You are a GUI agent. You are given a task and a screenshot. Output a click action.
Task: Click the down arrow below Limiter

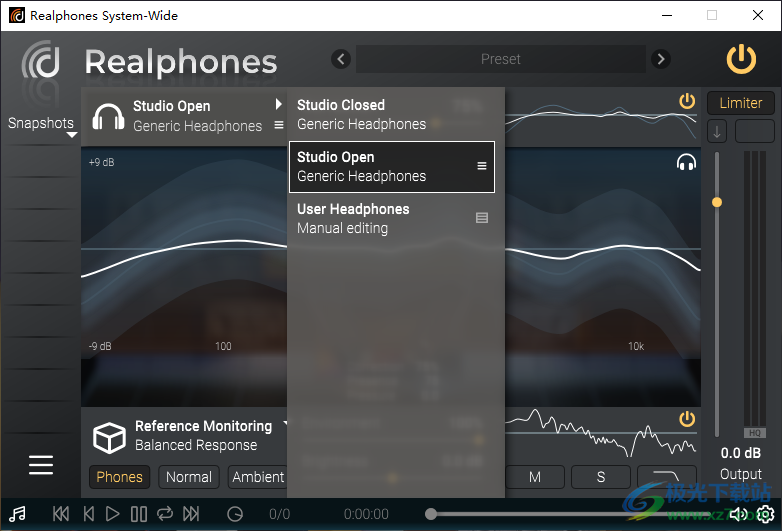tap(717, 132)
